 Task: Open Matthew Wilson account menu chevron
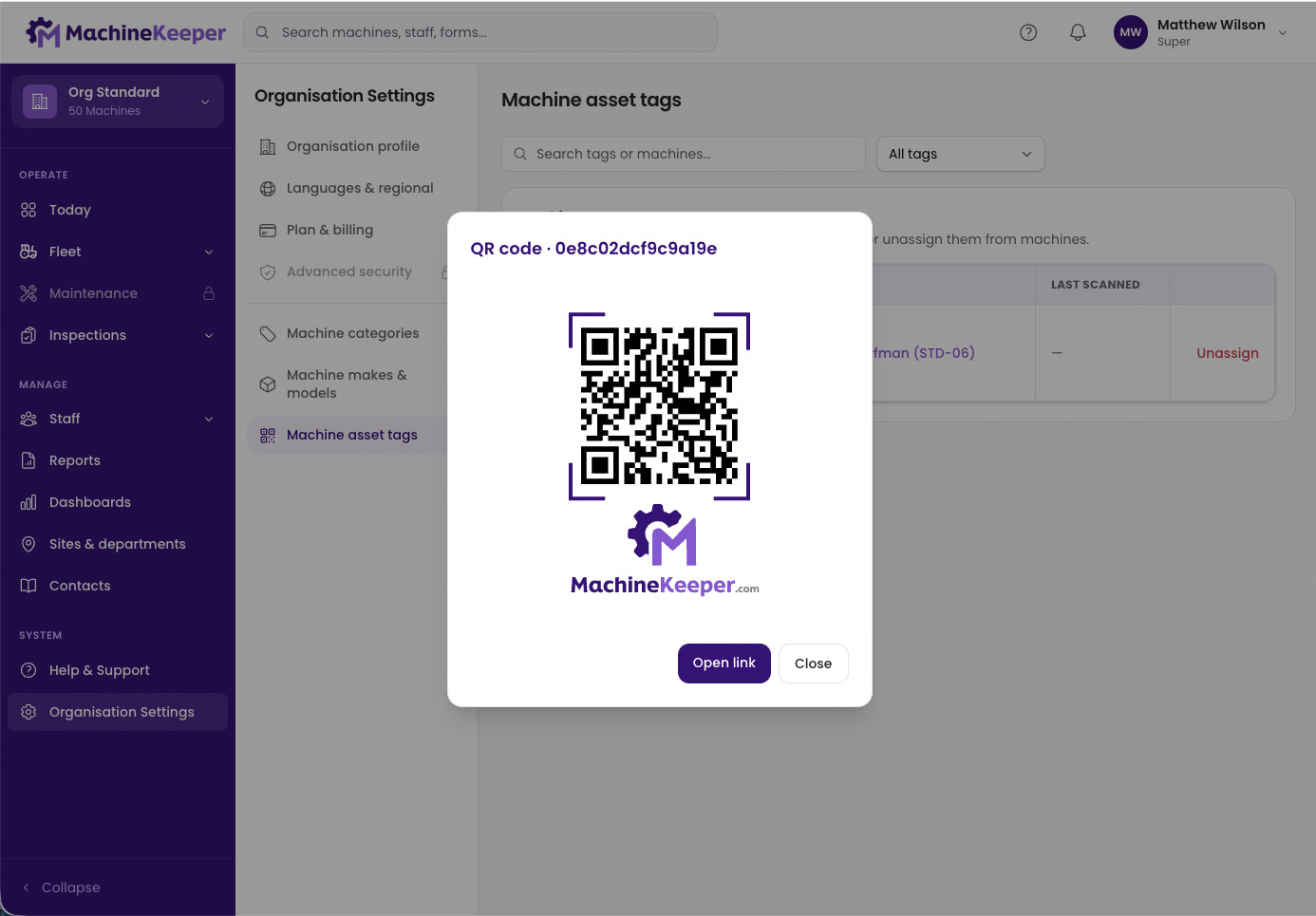(1283, 32)
